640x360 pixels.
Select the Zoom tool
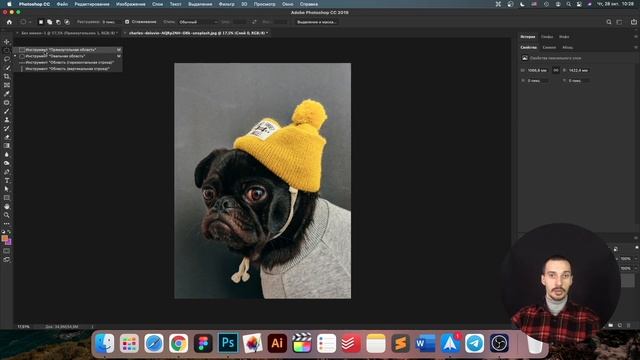[x=7, y=215]
